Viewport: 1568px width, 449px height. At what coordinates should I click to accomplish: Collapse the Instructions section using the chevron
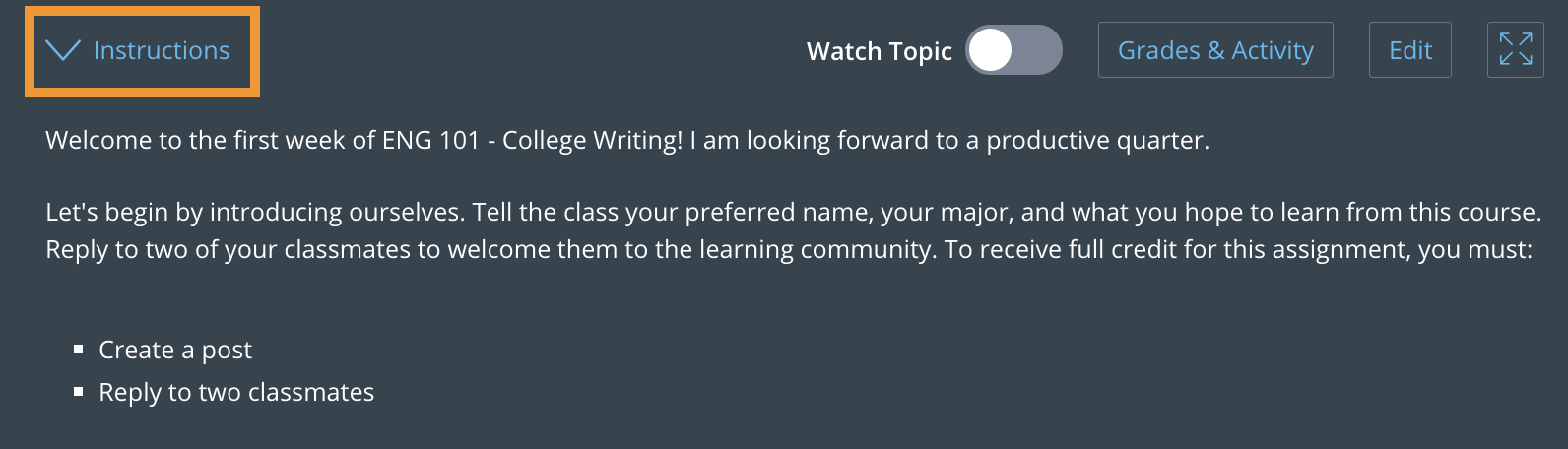click(x=63, y=51)
